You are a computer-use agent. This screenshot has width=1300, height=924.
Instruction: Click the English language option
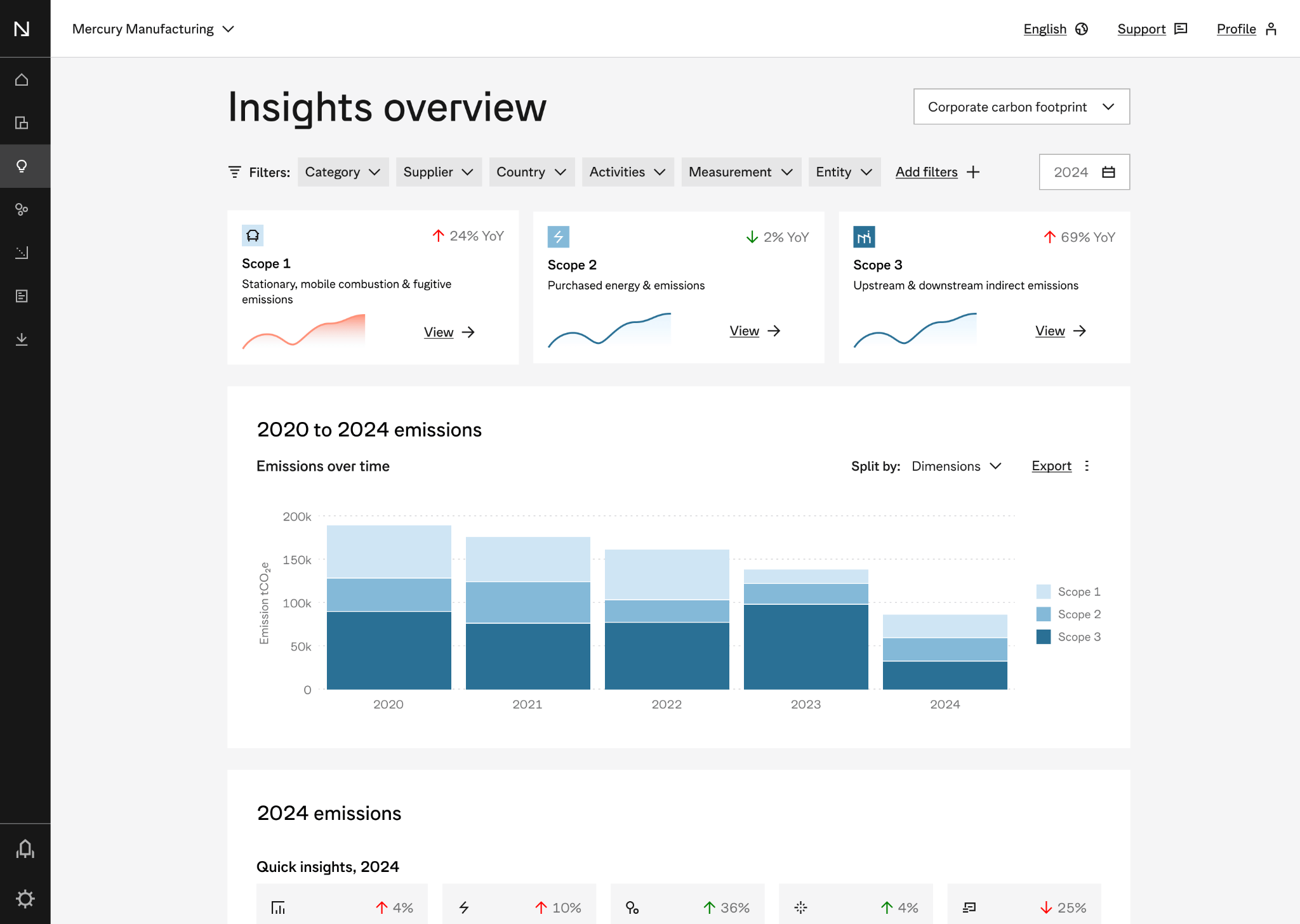pos(1045,29)
